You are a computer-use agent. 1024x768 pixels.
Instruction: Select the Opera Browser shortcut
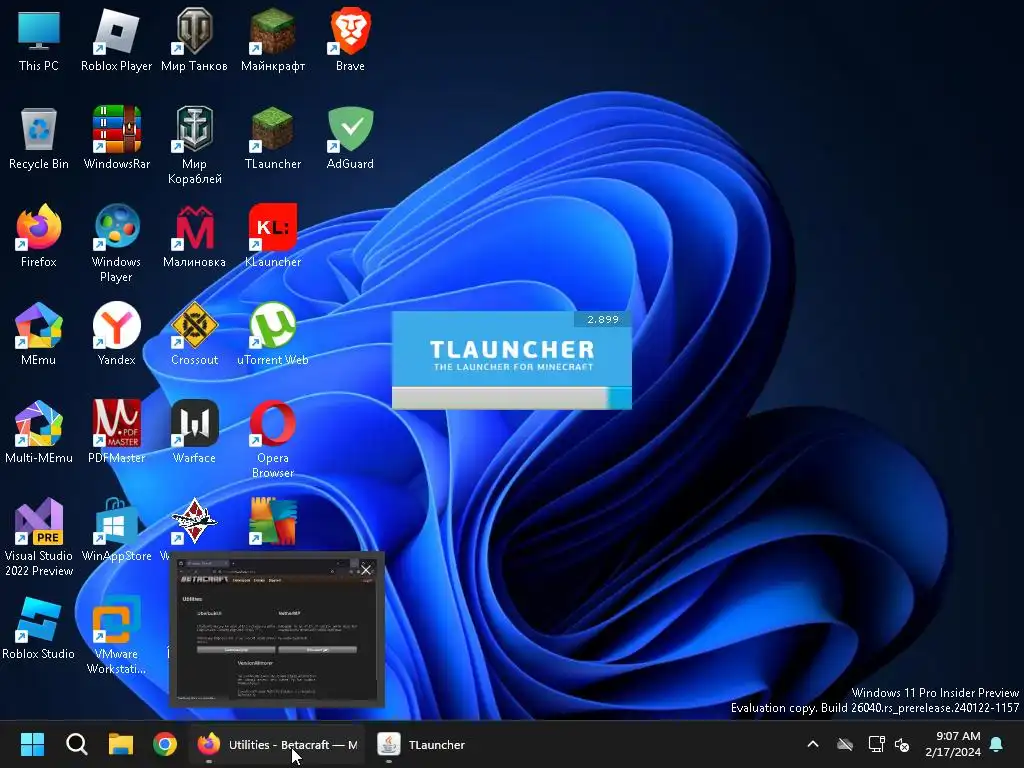coord(272,440)
